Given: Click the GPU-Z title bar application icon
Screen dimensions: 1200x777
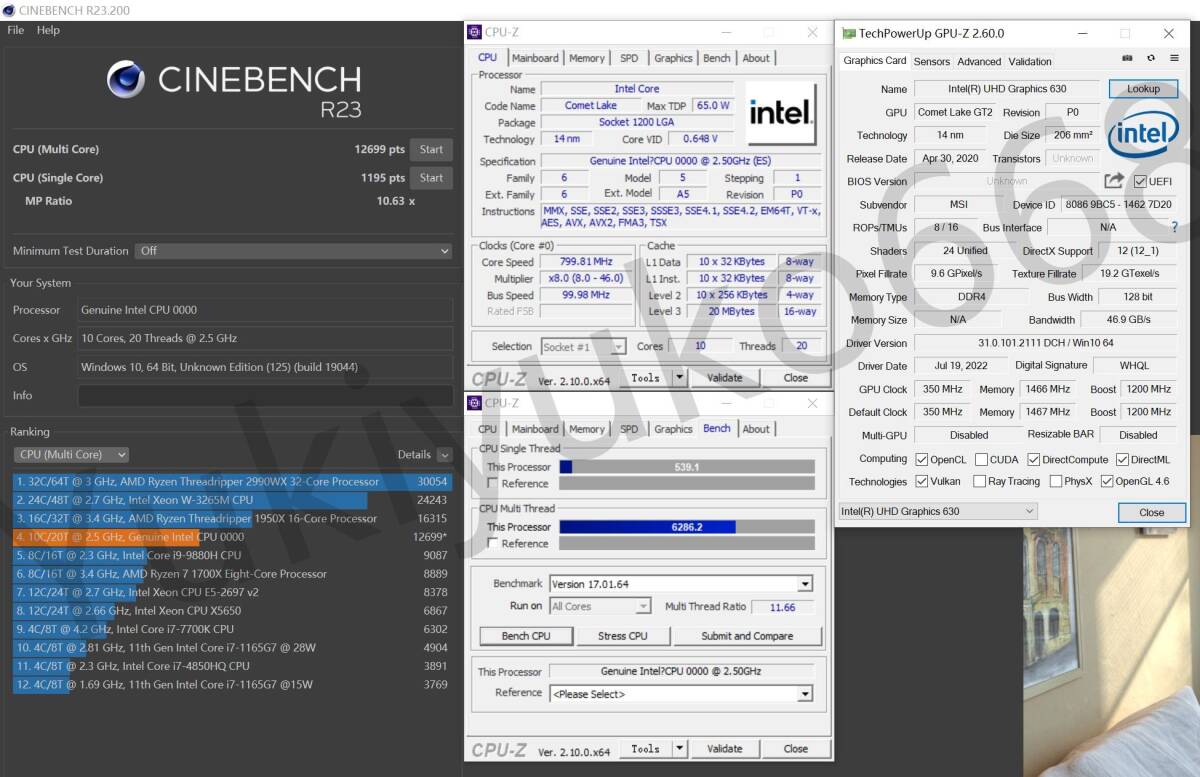Looking at the screenshot, I should click(848, 33).
